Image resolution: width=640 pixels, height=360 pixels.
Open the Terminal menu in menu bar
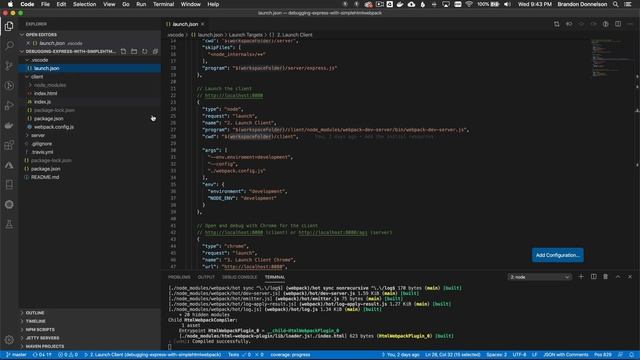[163, 4]
